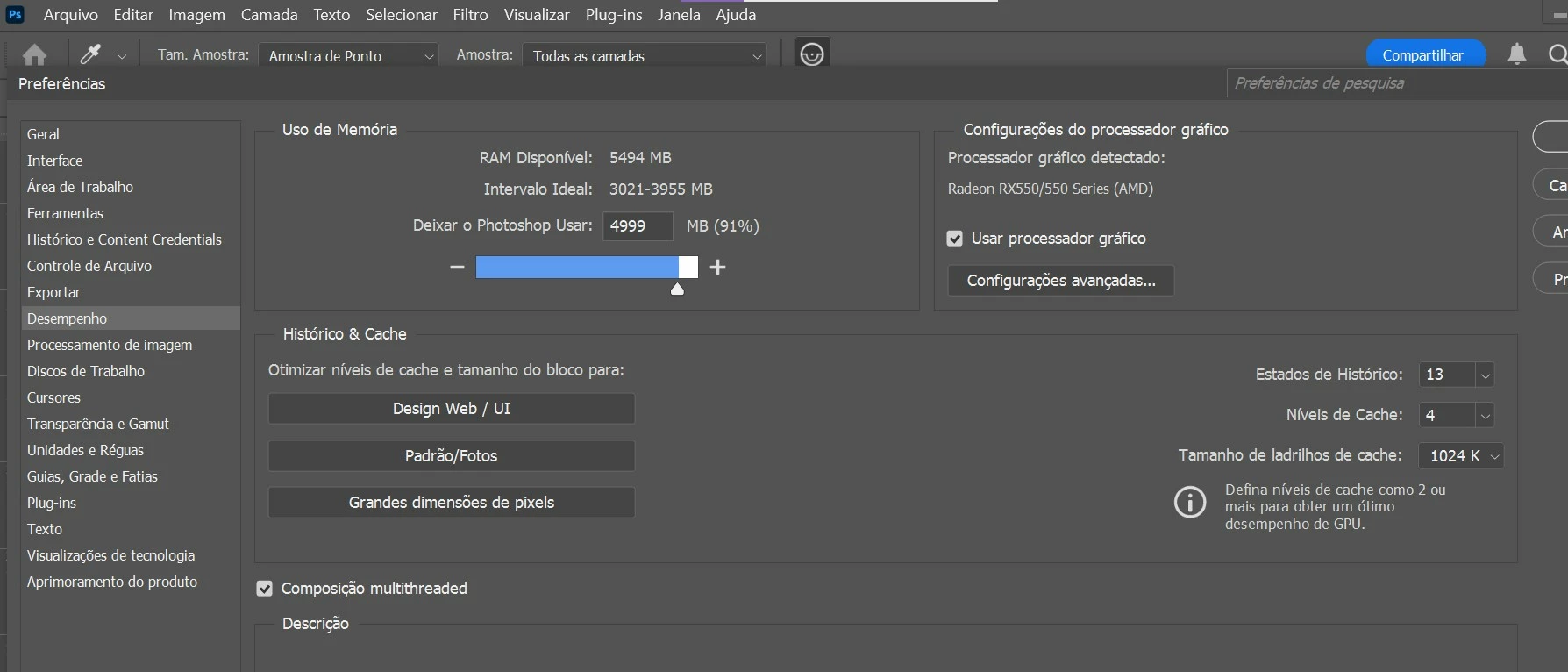
Task: Open Tam. Amostra dropdown Amostra de Ponto
Action: pos(348,55)
